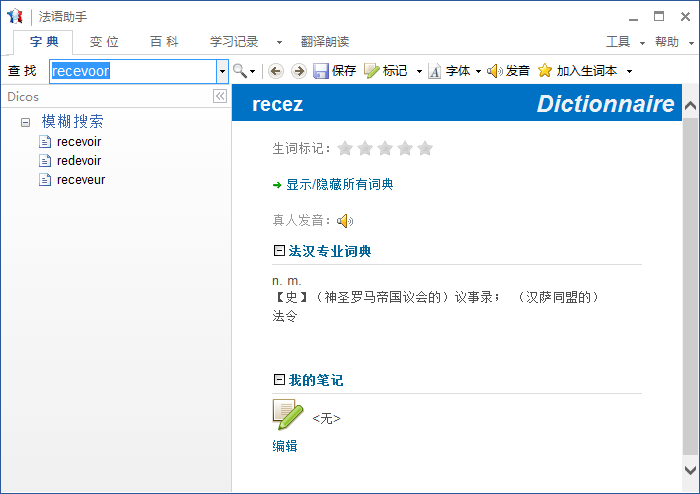Click the 我的笔记 heading
The height and width of the screenshot is (494, 700).
[316, 380]
